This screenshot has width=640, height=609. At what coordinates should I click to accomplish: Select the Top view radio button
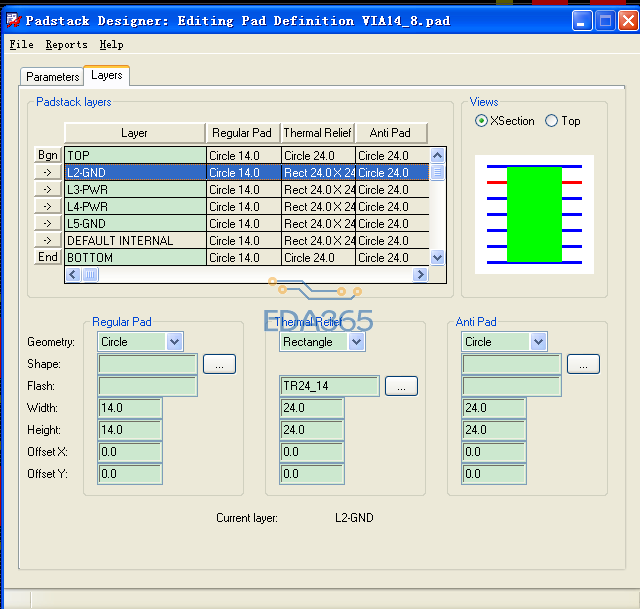pyautogui.click(x=552, y=121)
